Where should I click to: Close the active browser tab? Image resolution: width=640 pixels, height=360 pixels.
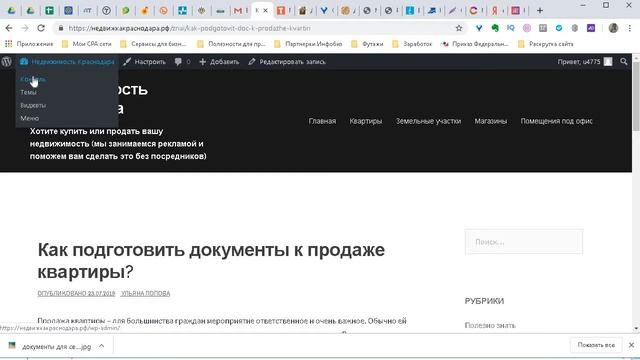pos(265,11)
